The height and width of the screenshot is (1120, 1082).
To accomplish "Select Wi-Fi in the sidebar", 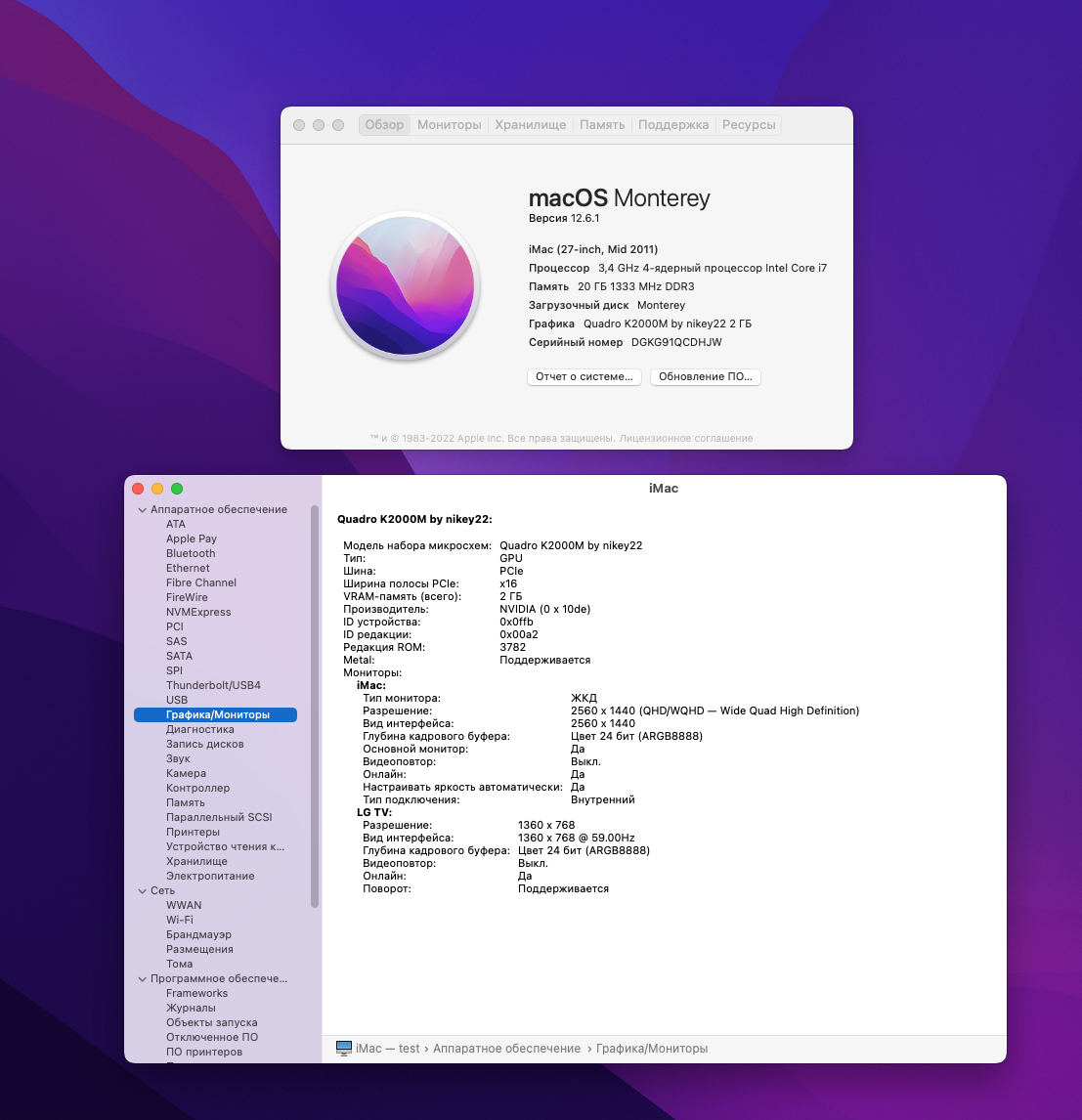I will [x=180, y=920].
